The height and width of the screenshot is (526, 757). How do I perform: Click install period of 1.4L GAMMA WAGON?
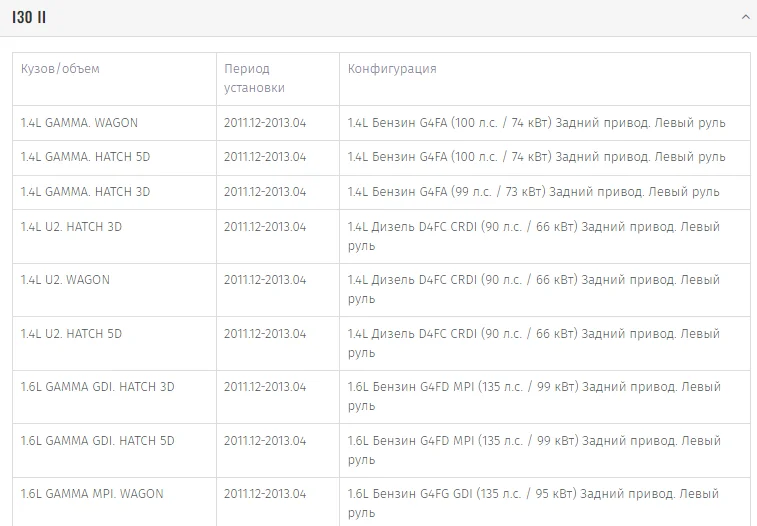click(265, 123)
